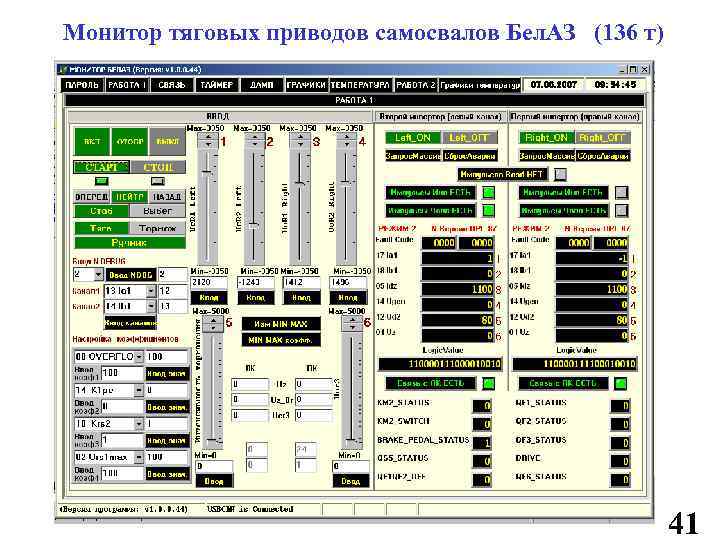This screenshot has width=720, height=540.
Task: Click Ввод button under value 2120
Action: coord(209,298)
